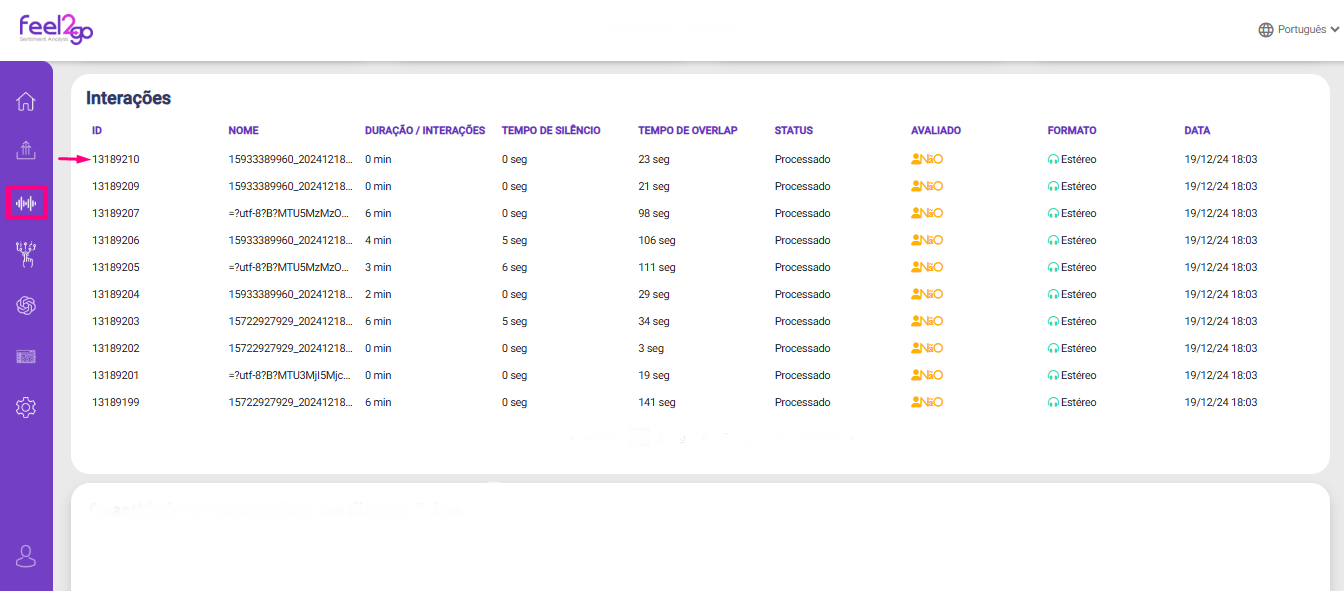Click the FORMATO column header
Viewport: 1344px width, 591px height.
tap(1072, 130)
